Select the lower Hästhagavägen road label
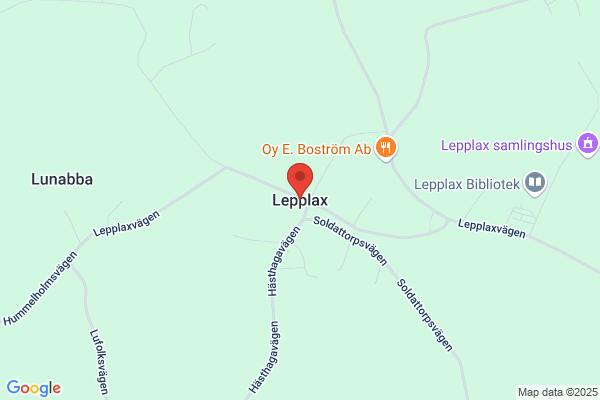Screen dimensions: 600x400 [264, 357]
